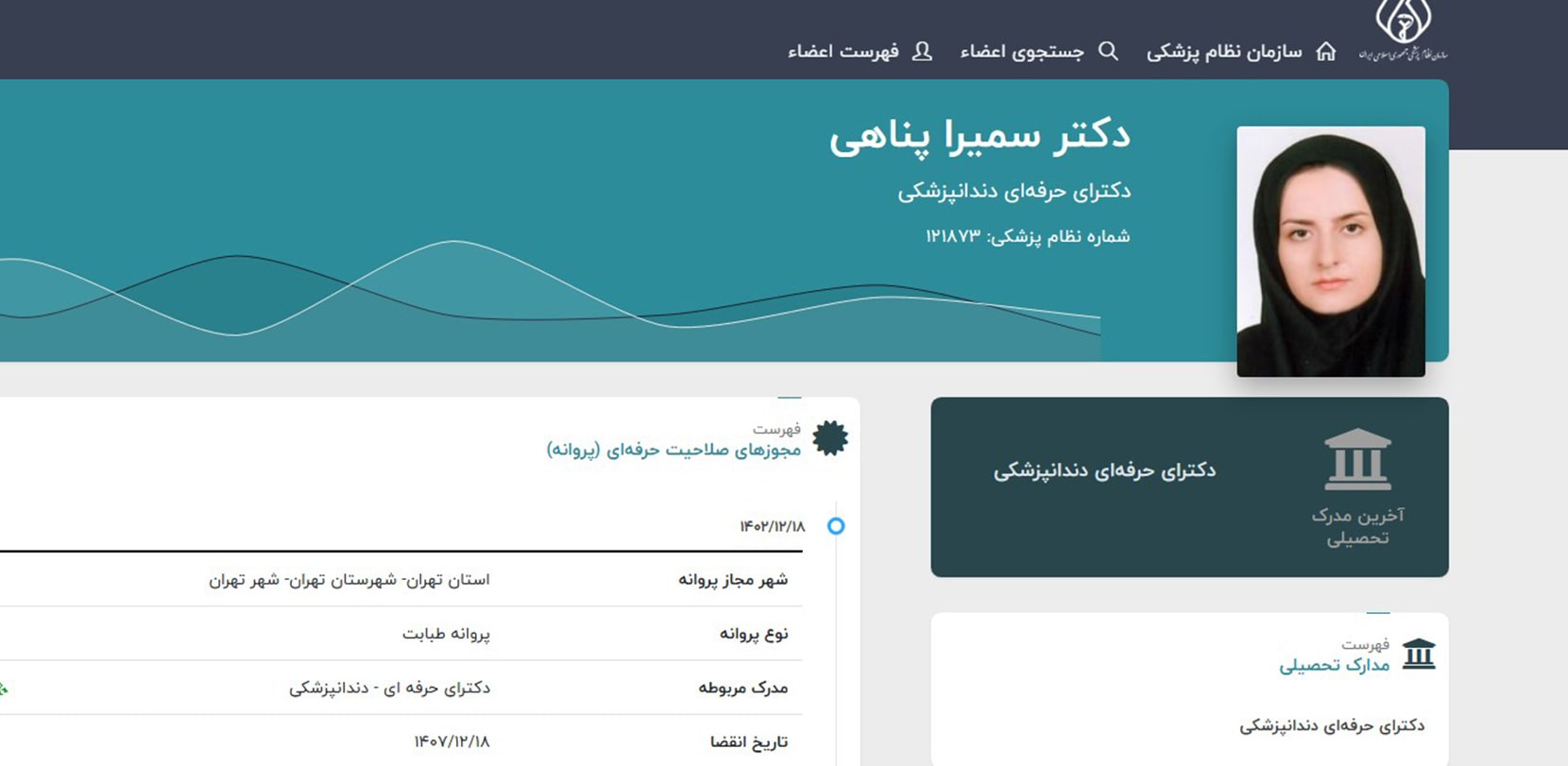The width and height of the screenshot is (1568, 766).
Task: Click the magnifier icon next to جستجوی اعضاء
Action: [1109, 51]
